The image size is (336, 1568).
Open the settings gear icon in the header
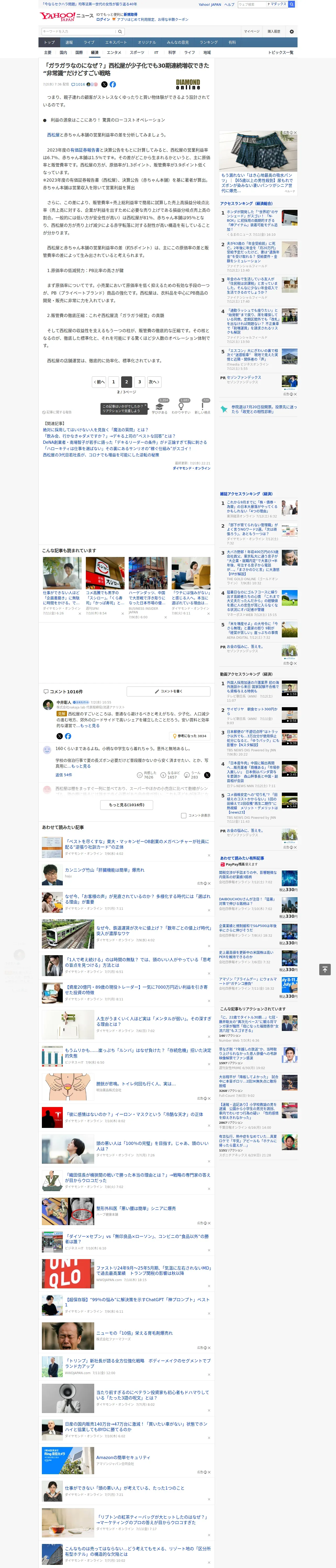click(x=292, y=32)
